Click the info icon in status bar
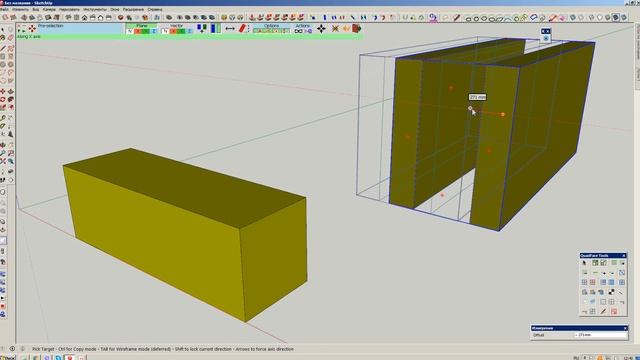Viewport: 640px width, 360px height. pyautogui.click(x=13, y=349)
